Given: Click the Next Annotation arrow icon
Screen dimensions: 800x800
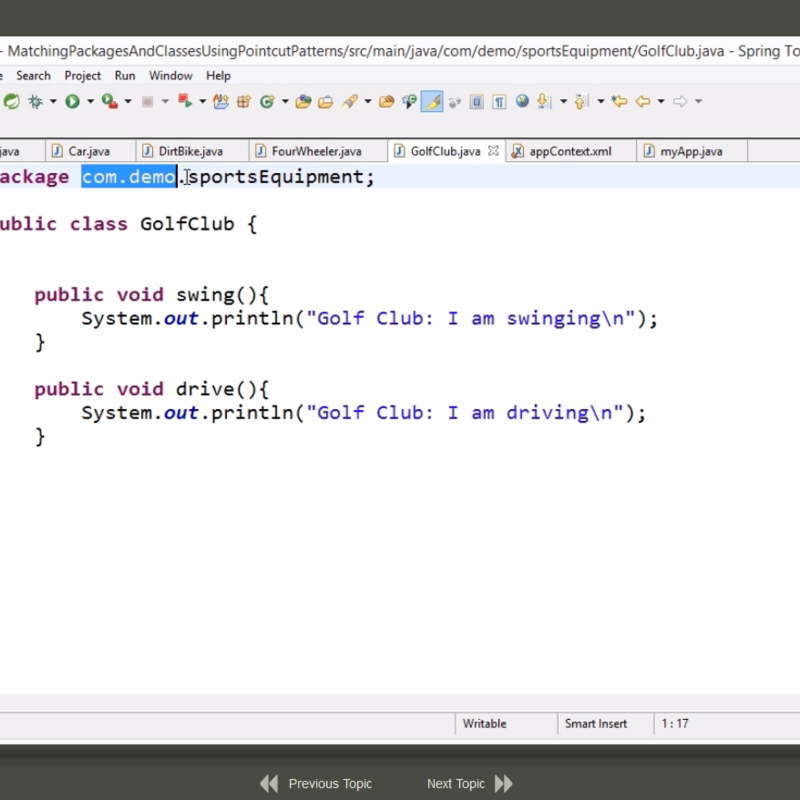Looking at the screenshot, I should coord(544,102).
